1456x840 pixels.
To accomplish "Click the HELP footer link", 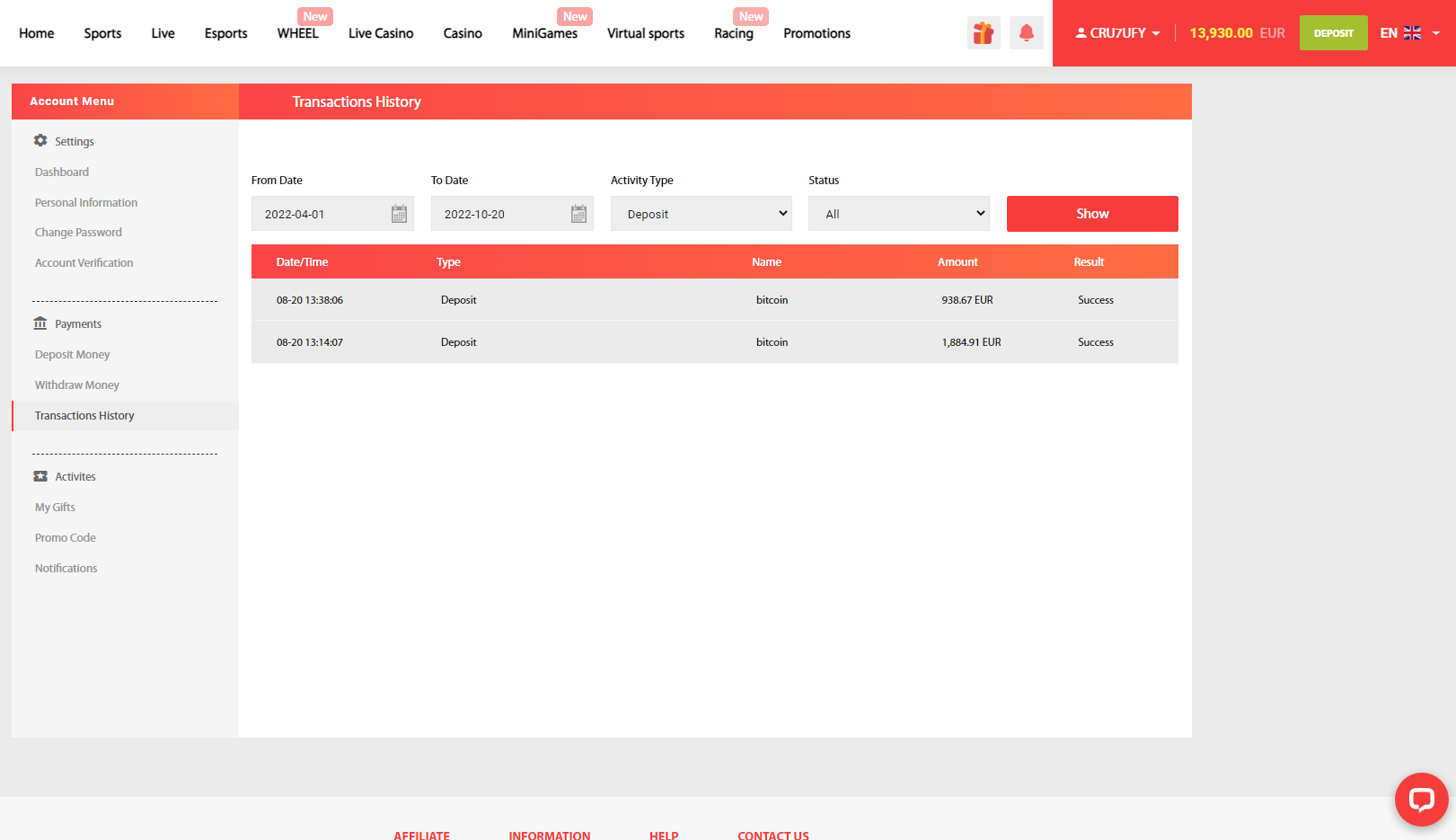I will pos(664,835).
